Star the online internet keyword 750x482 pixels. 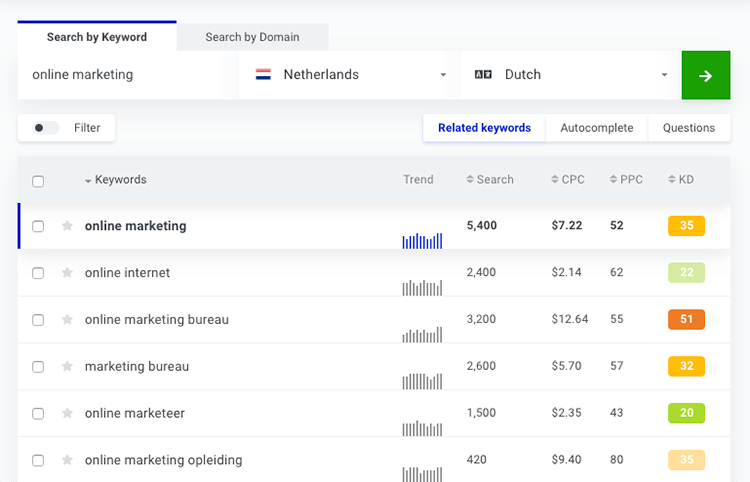click(67, 273)
